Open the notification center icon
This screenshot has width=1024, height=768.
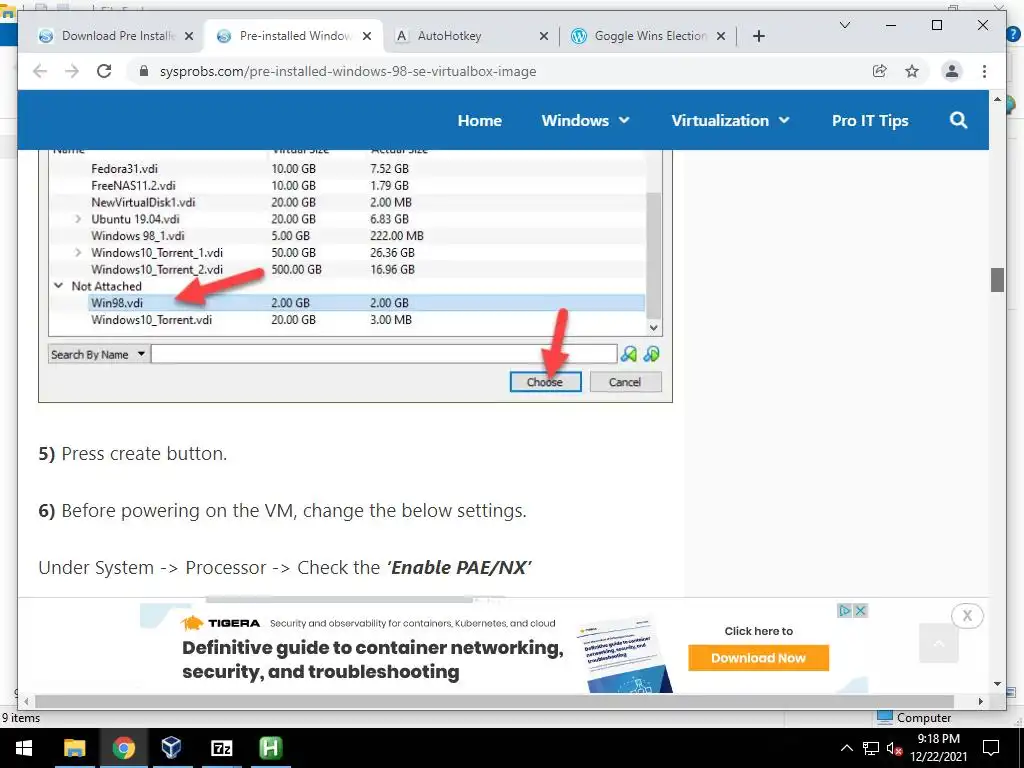click(x=991, y=748)
